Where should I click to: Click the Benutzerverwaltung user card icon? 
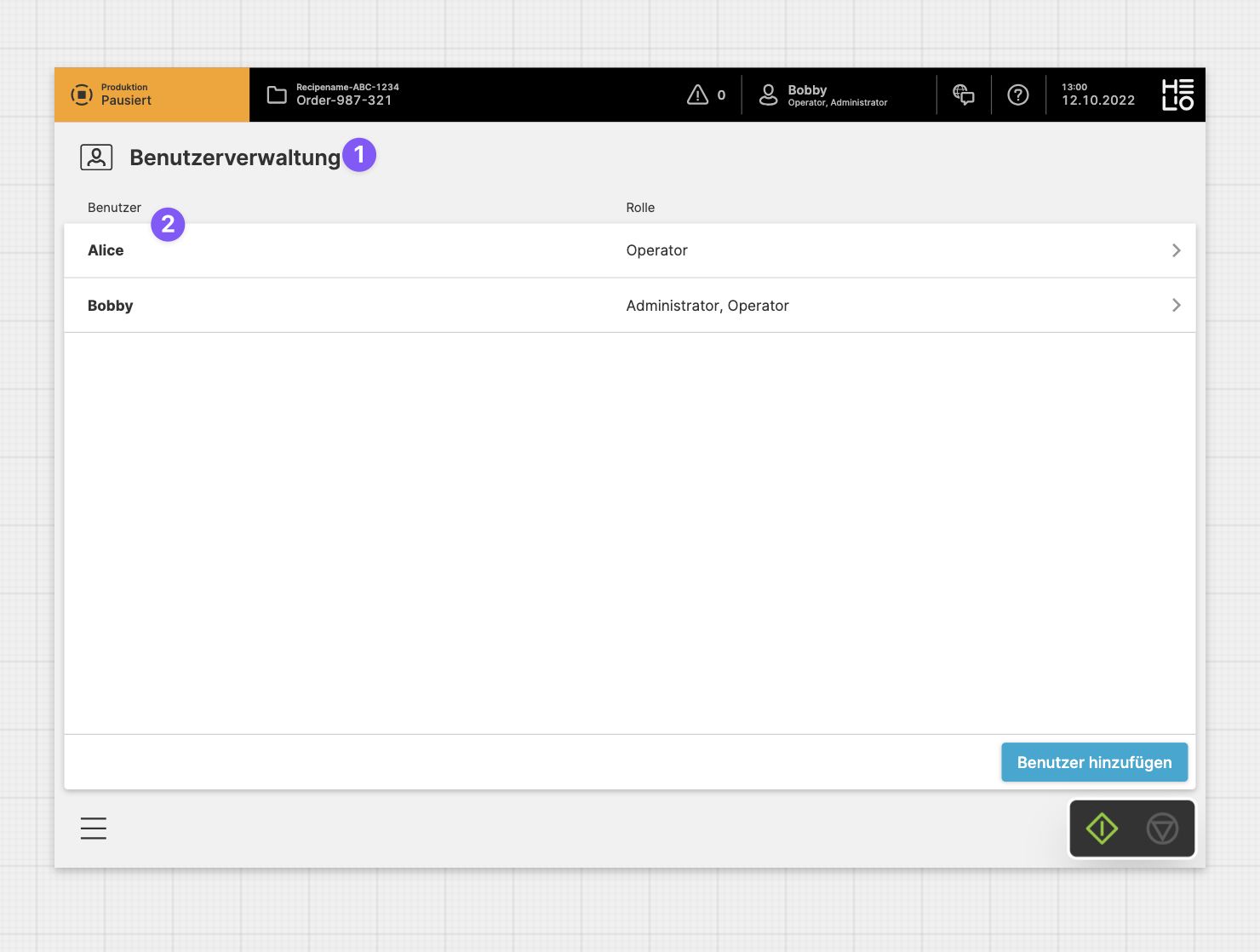[96, 158]
